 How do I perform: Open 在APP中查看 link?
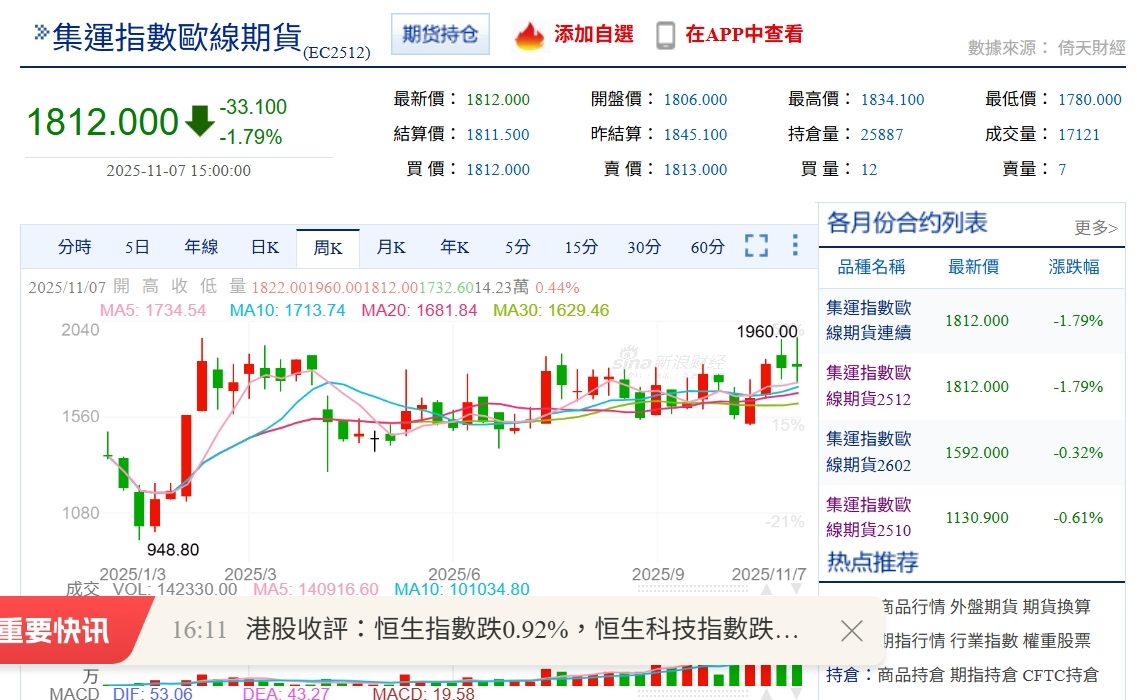744,35
